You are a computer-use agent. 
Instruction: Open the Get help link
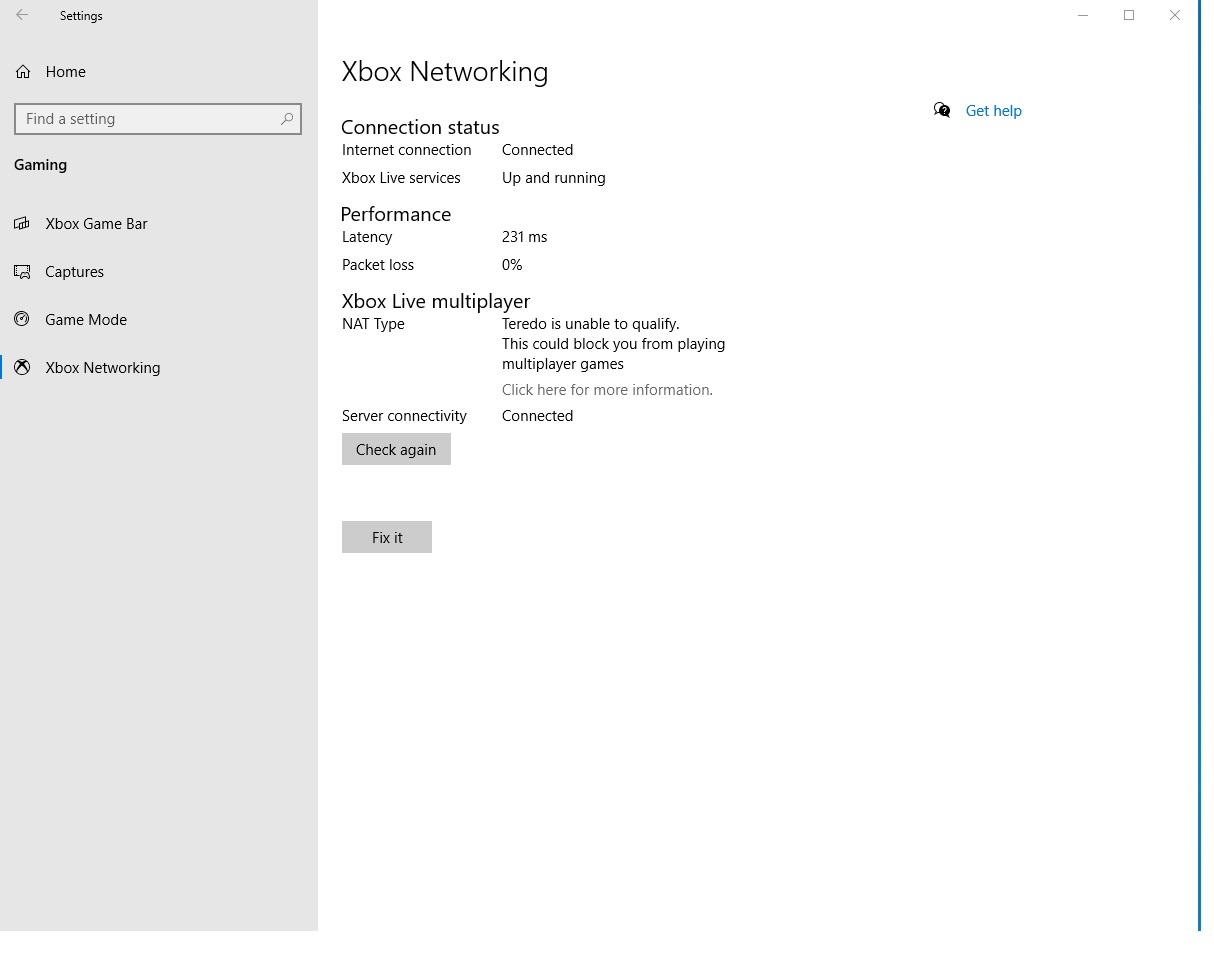[993, 111]
